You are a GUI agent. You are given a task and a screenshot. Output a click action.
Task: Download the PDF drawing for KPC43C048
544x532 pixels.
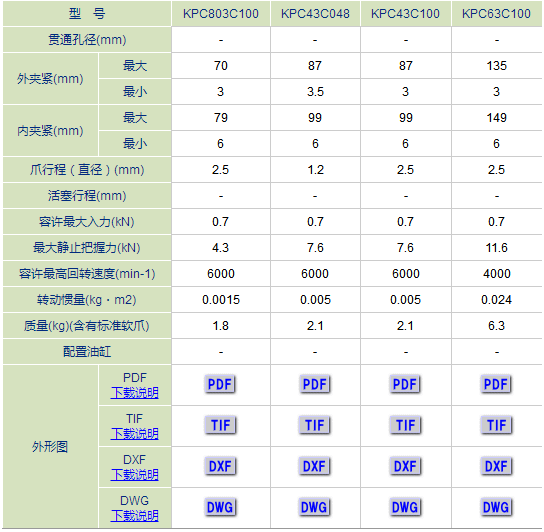[314, 384]
